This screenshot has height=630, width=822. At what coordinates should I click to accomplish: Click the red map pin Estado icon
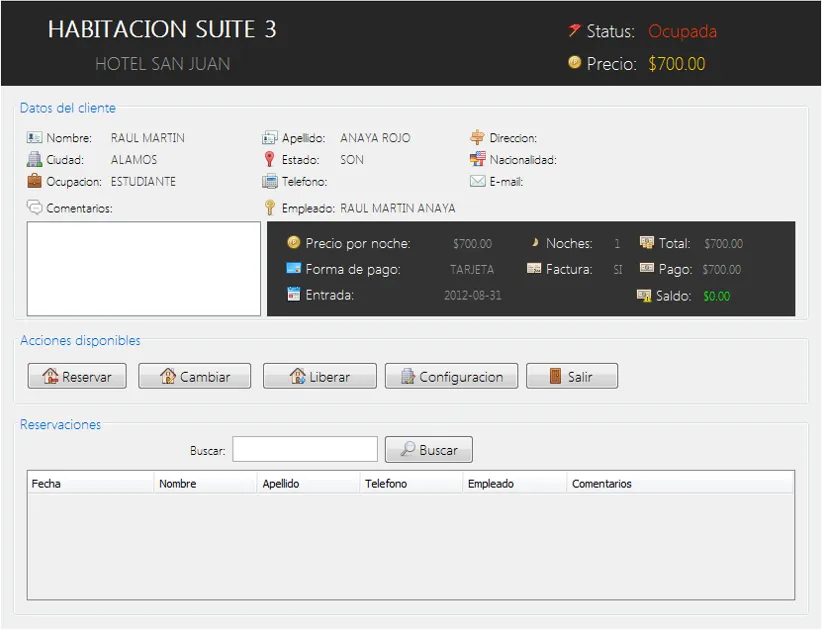(x=269, y=159)
